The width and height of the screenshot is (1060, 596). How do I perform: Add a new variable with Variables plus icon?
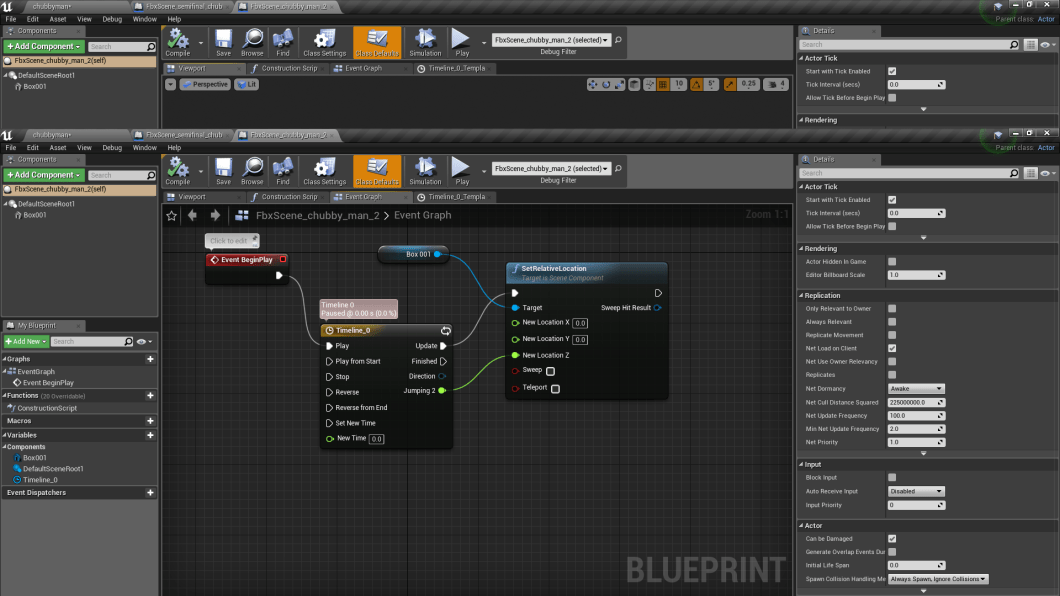click(x=150, y=435)
